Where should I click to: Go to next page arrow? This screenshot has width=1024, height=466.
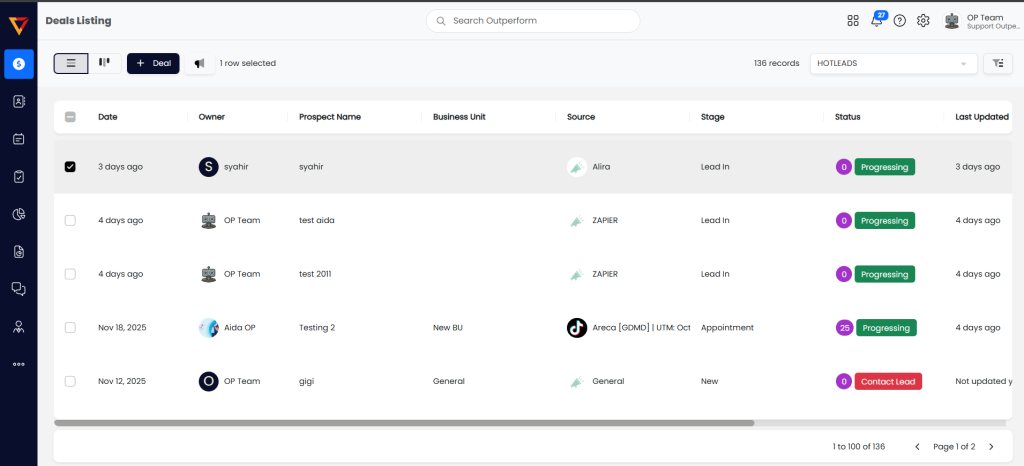(991, 447)
